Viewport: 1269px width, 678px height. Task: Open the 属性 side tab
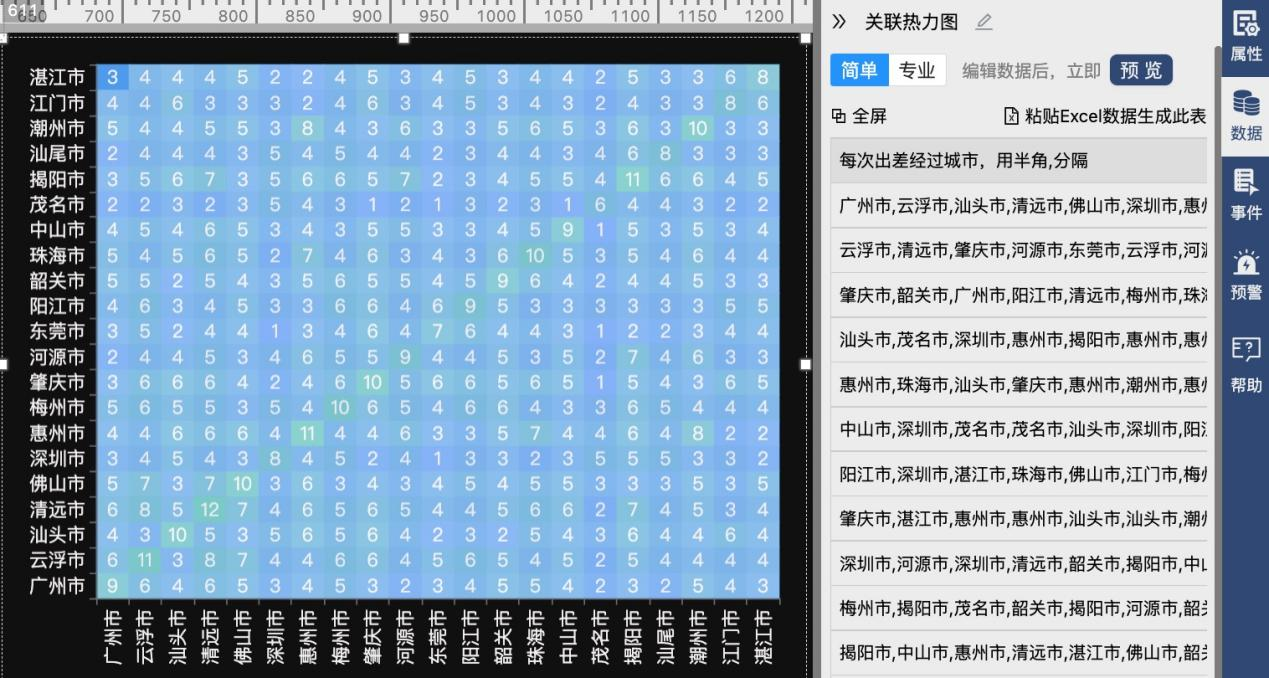point(1246,37)
